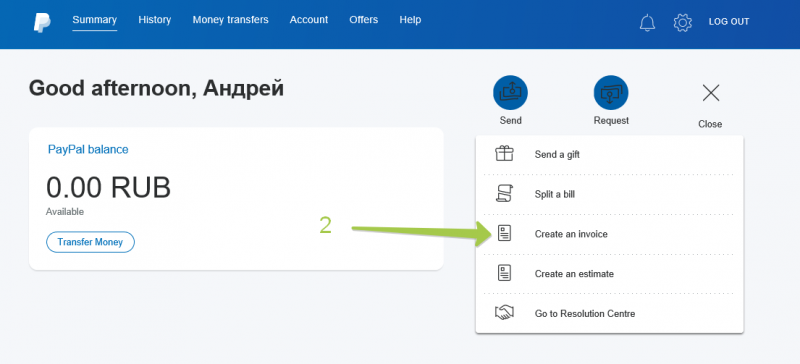This screenshot has height=364, width=800.
Task: Select Create an invoice
Action: pyautogui.click(x=571, y=234)
